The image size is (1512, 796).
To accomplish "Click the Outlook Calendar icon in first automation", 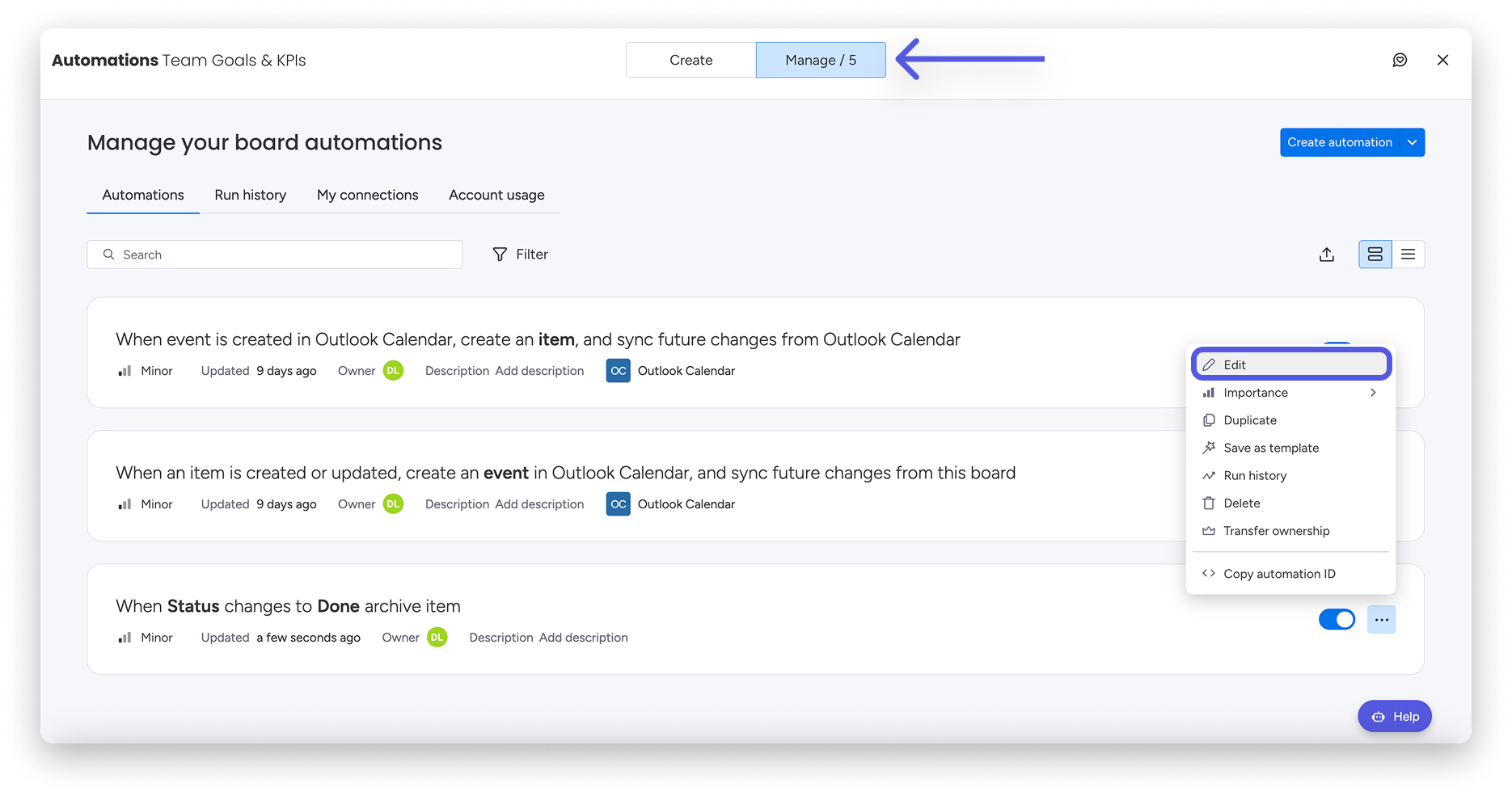I will pyautogui.click(x=618, y=371).
